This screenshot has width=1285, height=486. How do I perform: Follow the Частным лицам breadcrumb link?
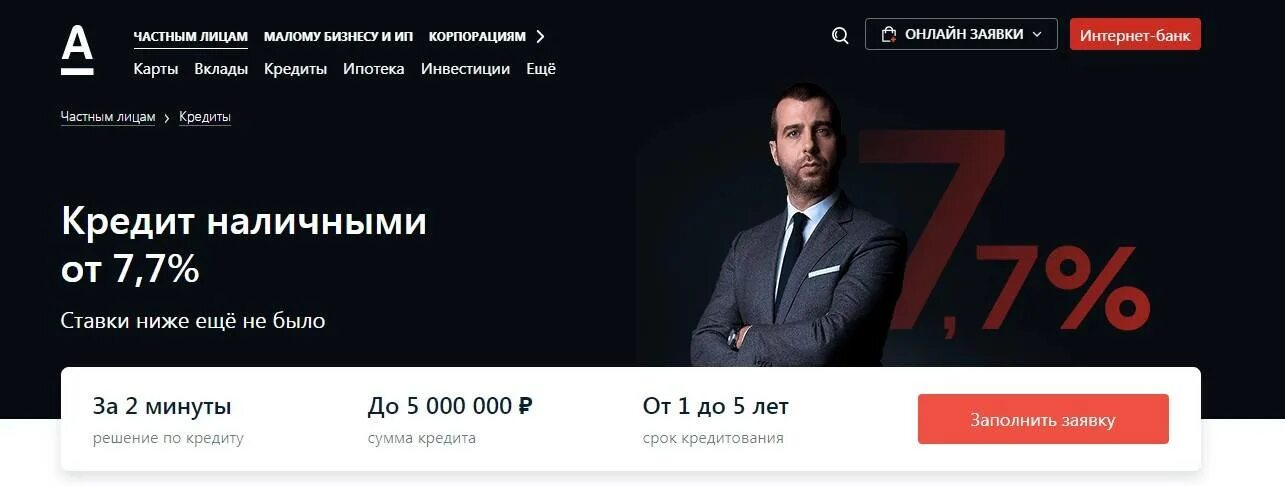click(x=108, y=117)
